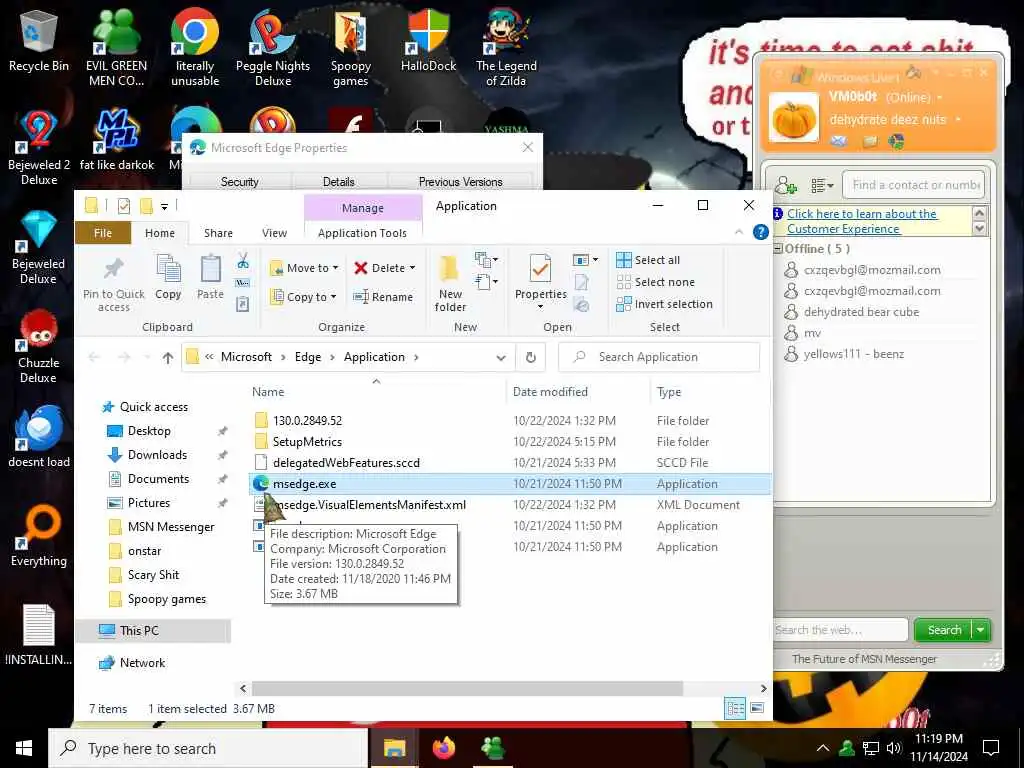Select Peggle Nights Deluxe desktop icon
The height and width of the screenshot is (768, 1024).
273,48
